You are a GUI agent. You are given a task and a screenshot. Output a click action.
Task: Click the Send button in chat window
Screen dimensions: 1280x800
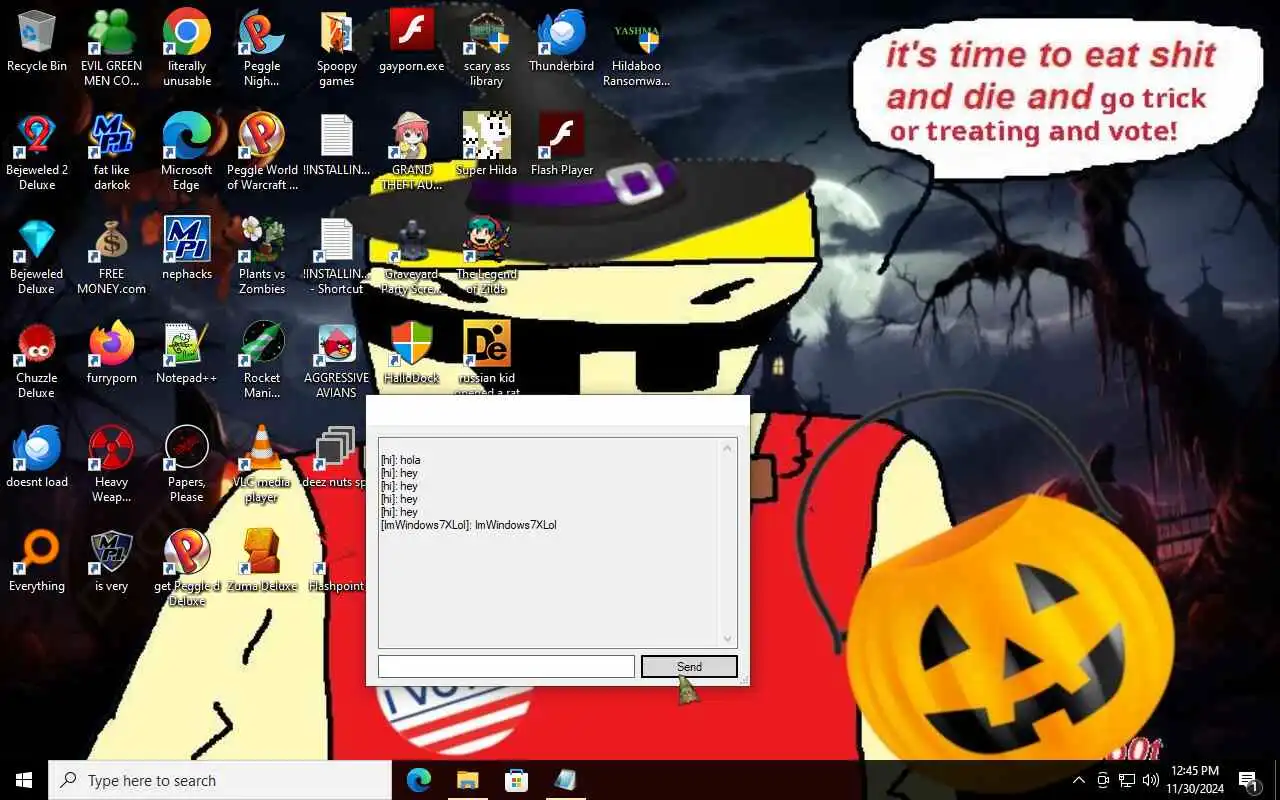pyautogui.click(x=689, y=666)
